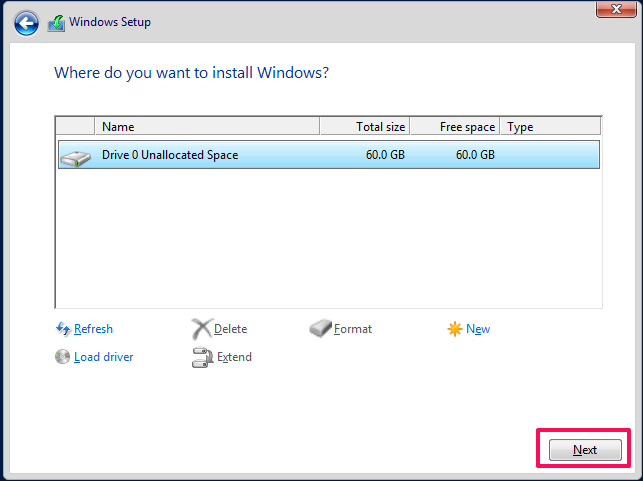Click the Drive 0 hard disk icon

pyautogui.click(x=75, y=158)
